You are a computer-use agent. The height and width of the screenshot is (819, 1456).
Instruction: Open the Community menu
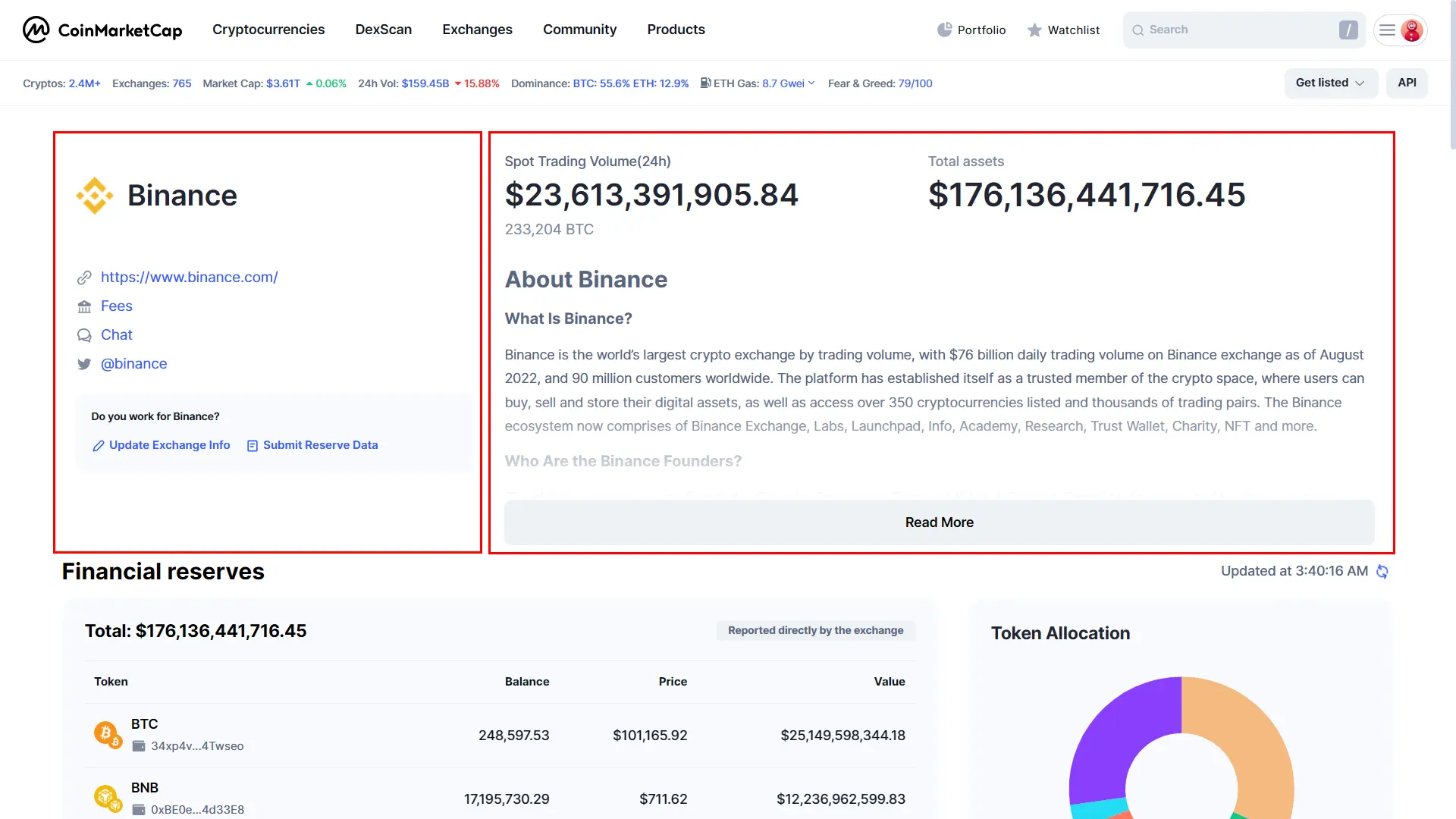[x=579, y=30]
